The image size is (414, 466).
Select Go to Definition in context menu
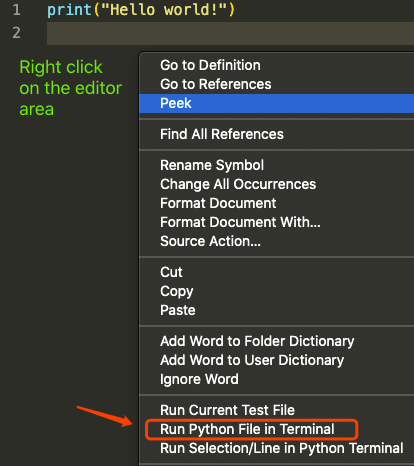coord(277,65)
